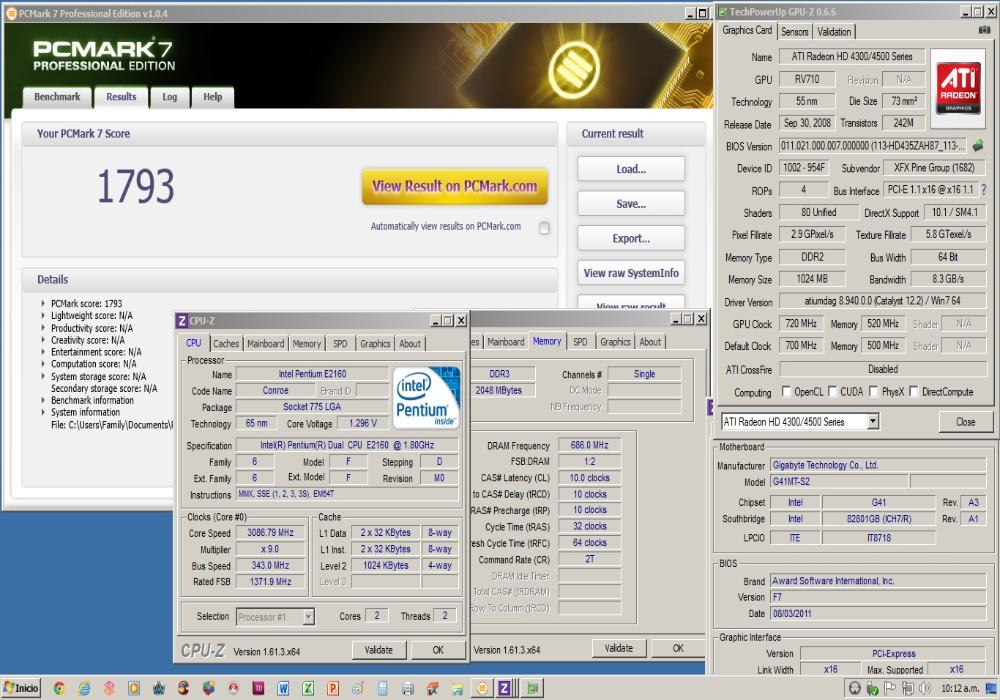This screenshot has height=700, width=1000.
Task: Expand the Benchmark information row
Action: point(43,400)
